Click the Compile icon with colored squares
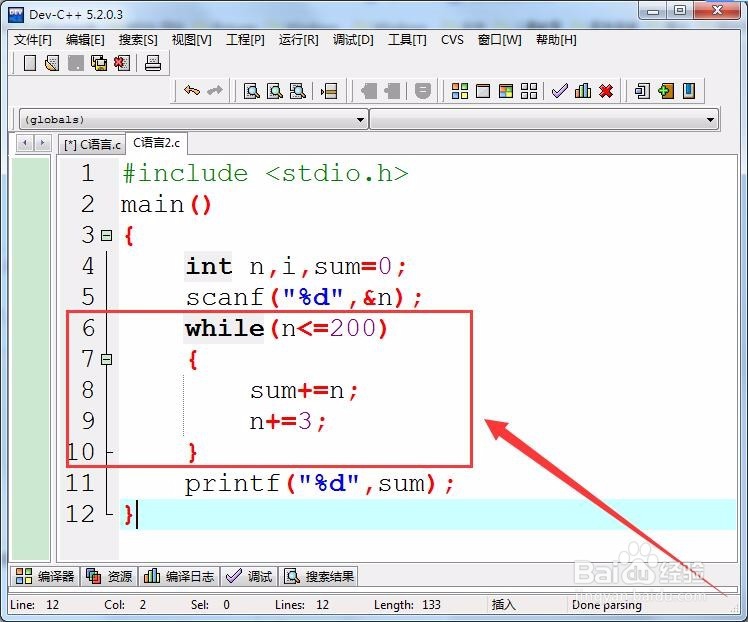748x622 pixels. pyautogui.click(x=460, y=91)
